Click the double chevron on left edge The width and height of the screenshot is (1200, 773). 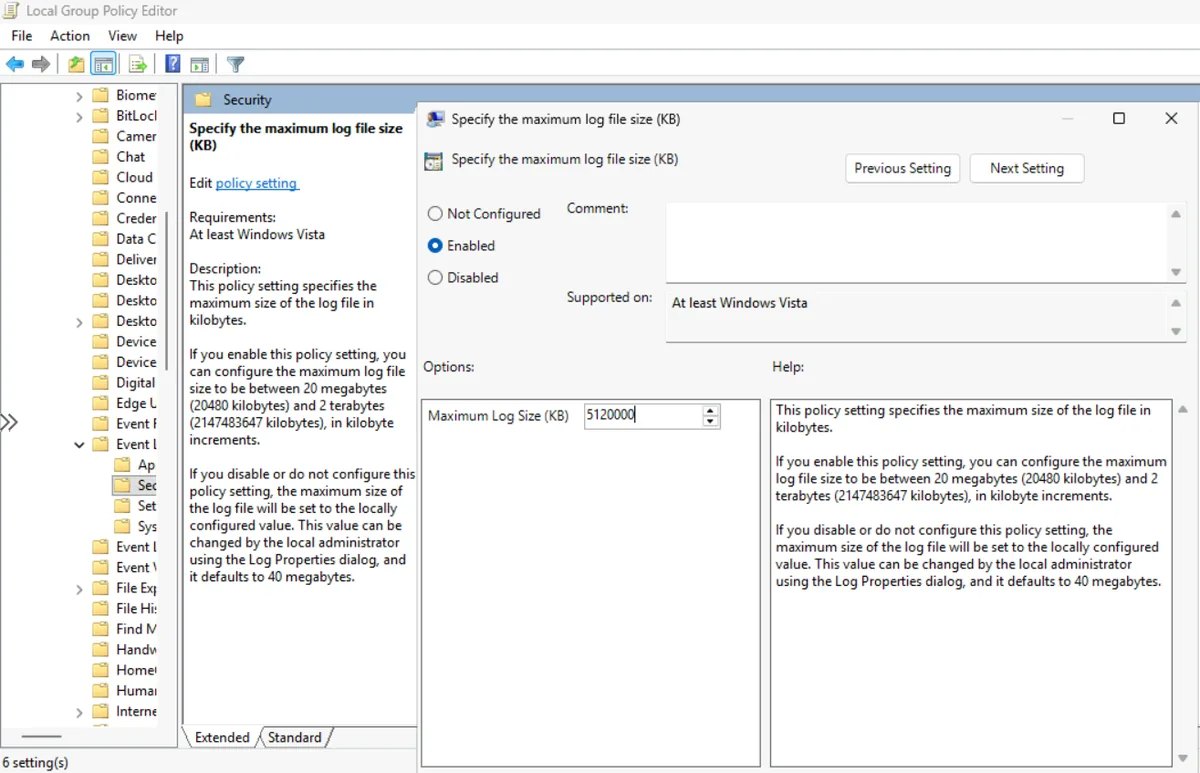tap(9, 422)
